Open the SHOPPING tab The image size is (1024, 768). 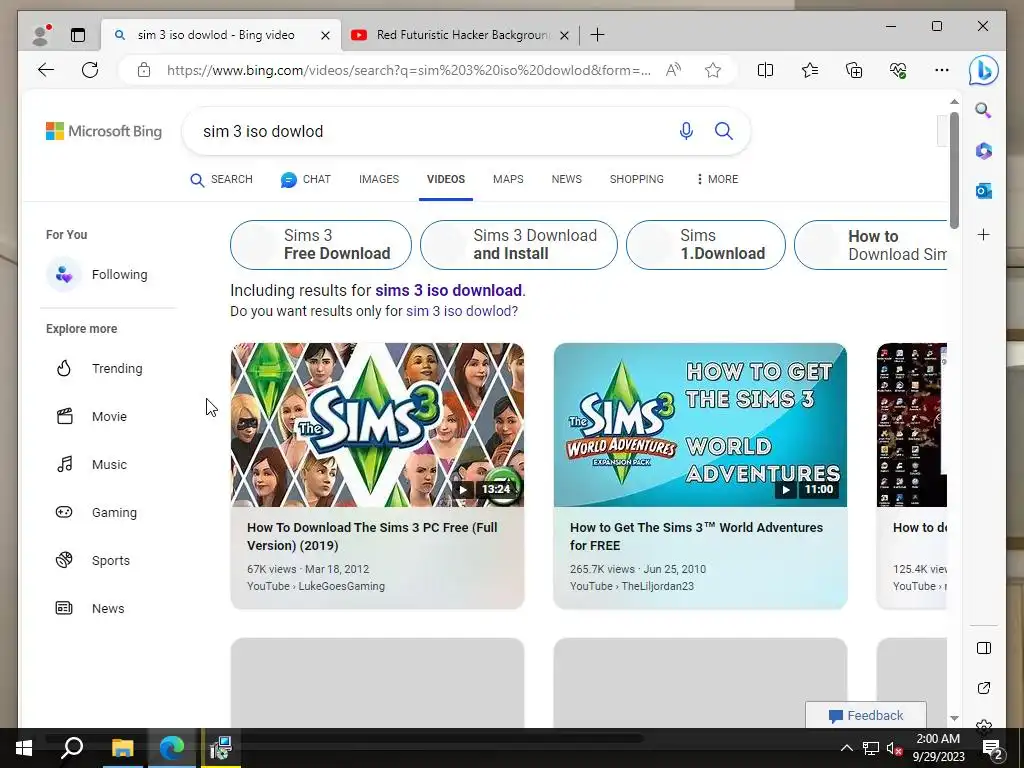pyautogui.click(x=637, y=179)
